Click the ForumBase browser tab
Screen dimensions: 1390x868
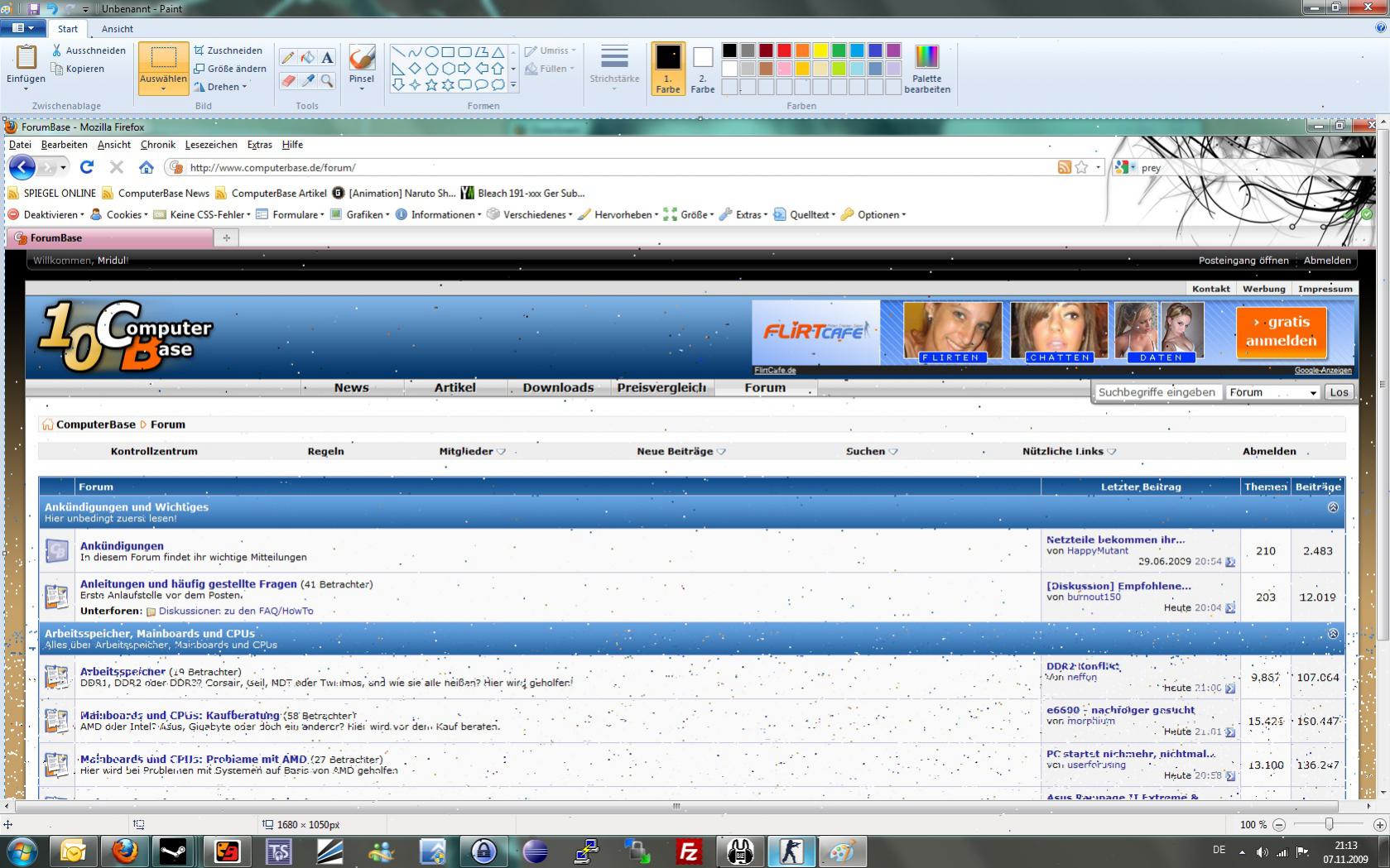[110, 237]
